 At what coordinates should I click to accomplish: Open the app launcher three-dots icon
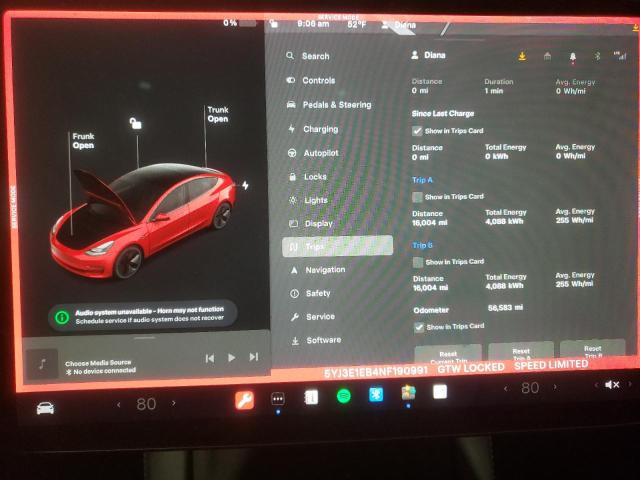click(278, 398)
